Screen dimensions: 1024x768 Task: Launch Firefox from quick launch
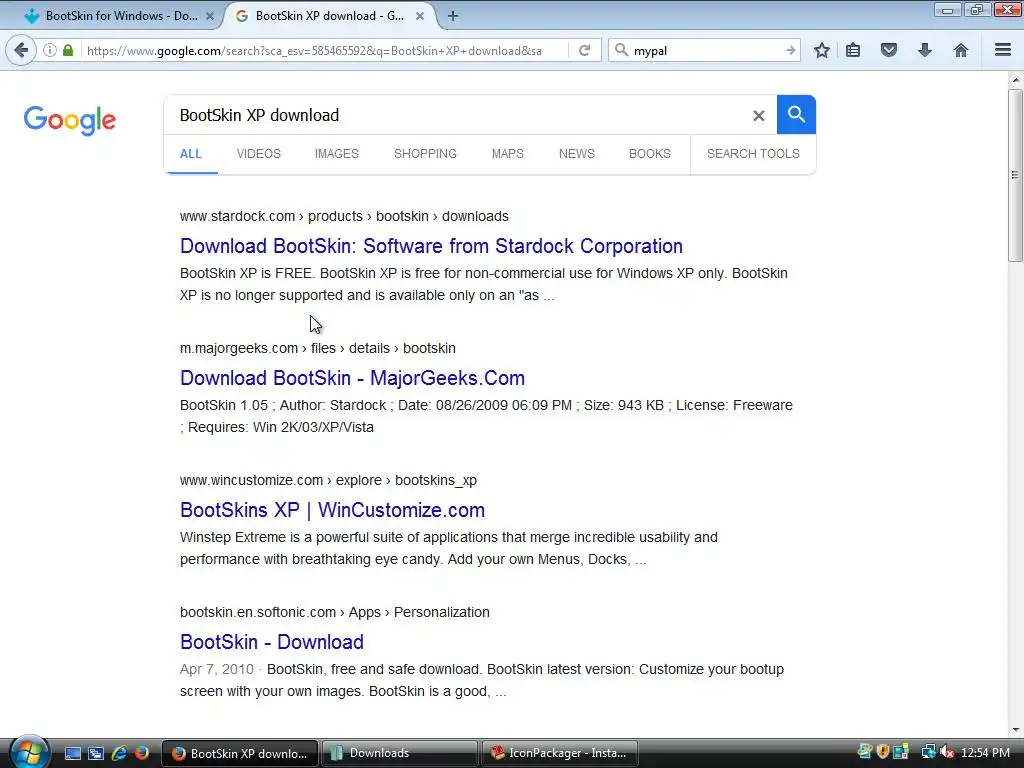point(142,753)
